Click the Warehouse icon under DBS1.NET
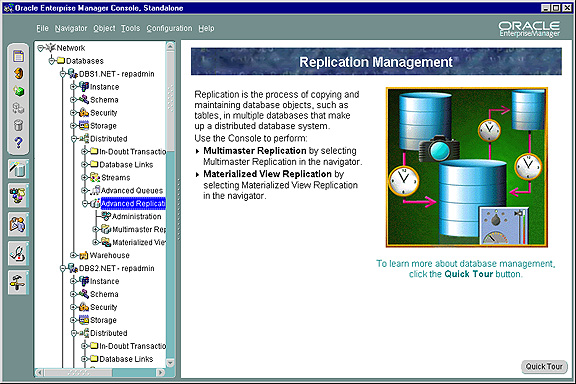This screenshot has width=576, height=384. pyautogui.click(x=84, y=255)
